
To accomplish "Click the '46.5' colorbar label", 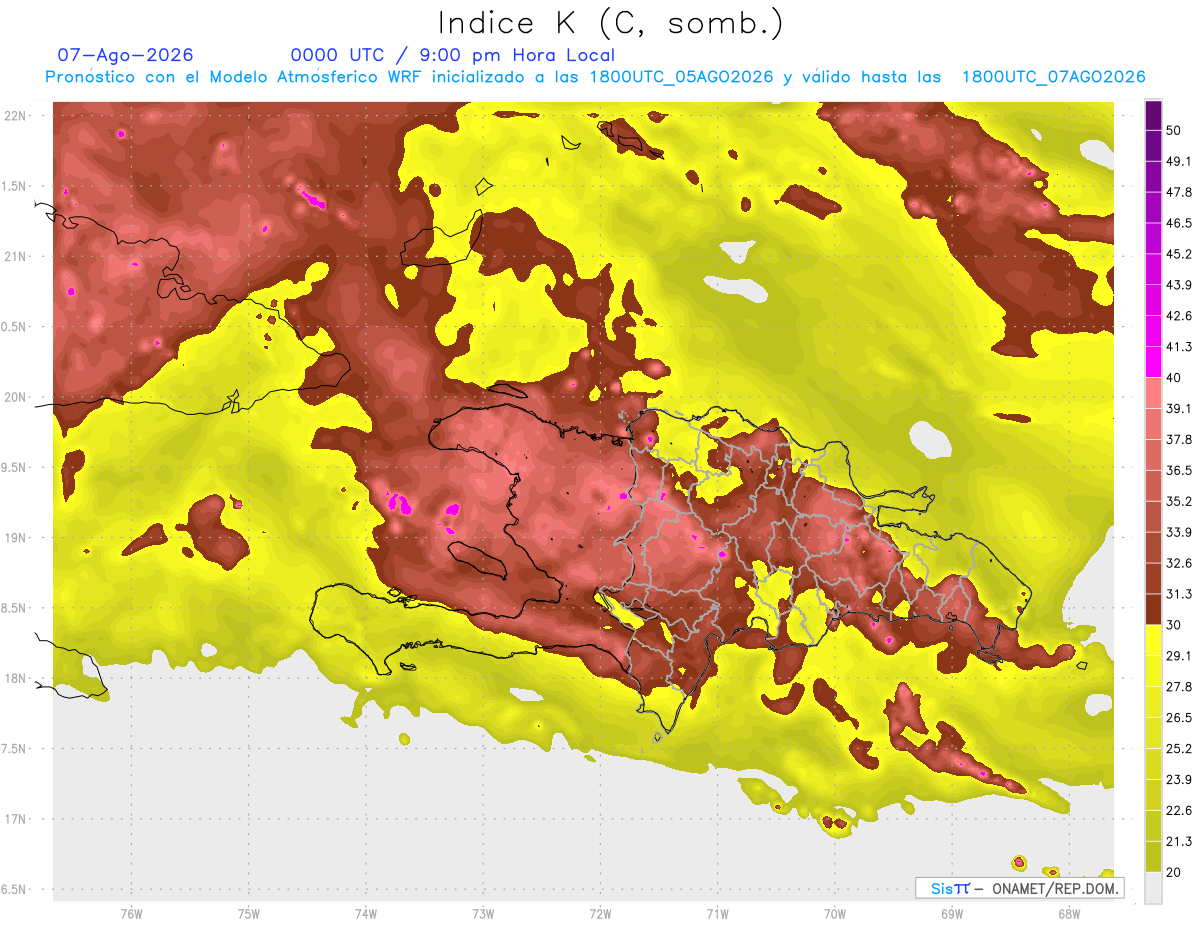I will [x=1179, y=223].
